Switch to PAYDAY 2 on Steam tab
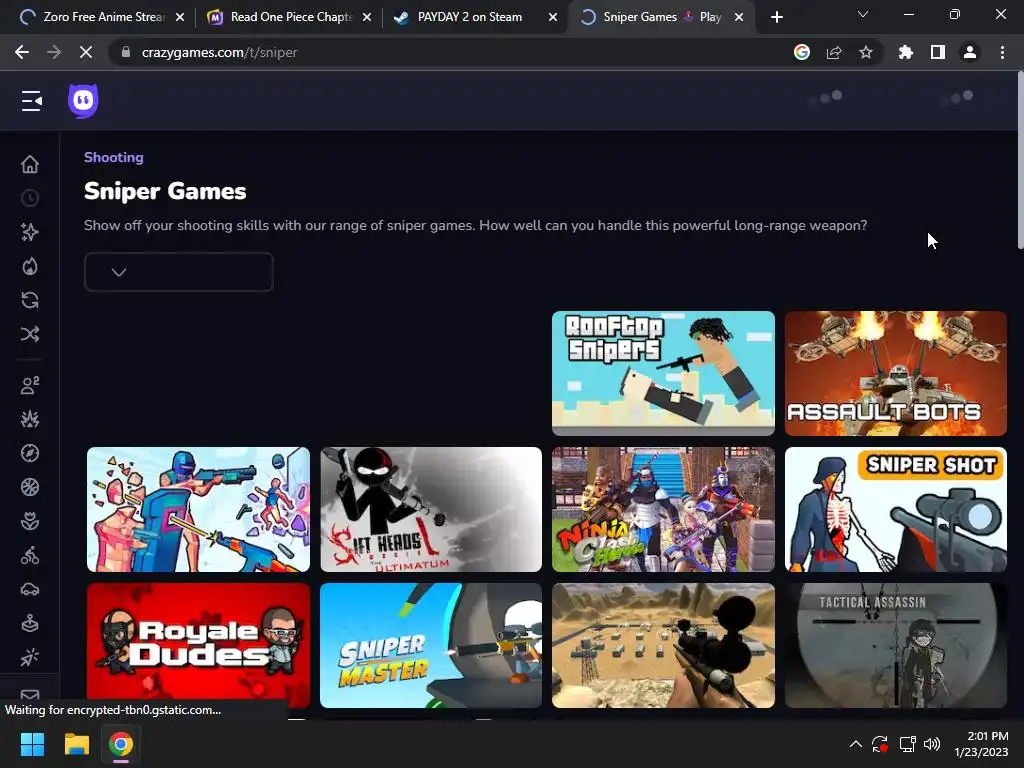1024x768 pixels. click(475, 17)
